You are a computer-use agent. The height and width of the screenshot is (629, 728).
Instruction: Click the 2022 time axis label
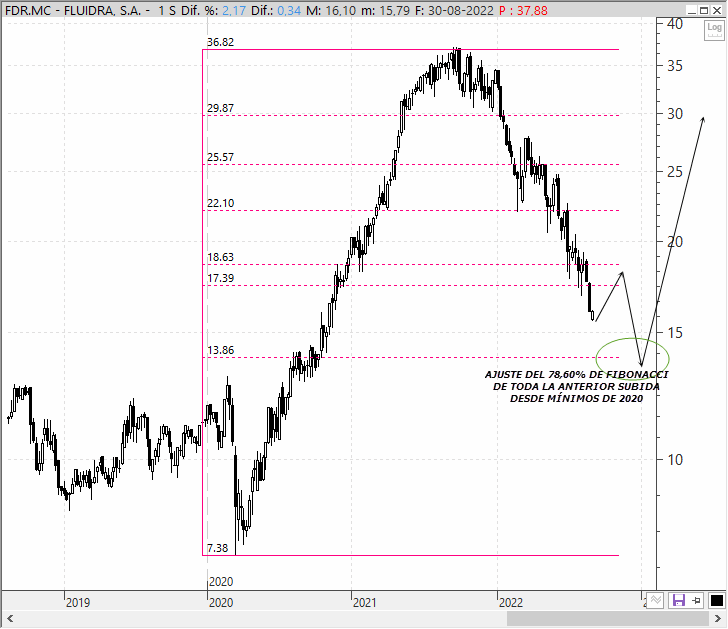coord(511,603)
